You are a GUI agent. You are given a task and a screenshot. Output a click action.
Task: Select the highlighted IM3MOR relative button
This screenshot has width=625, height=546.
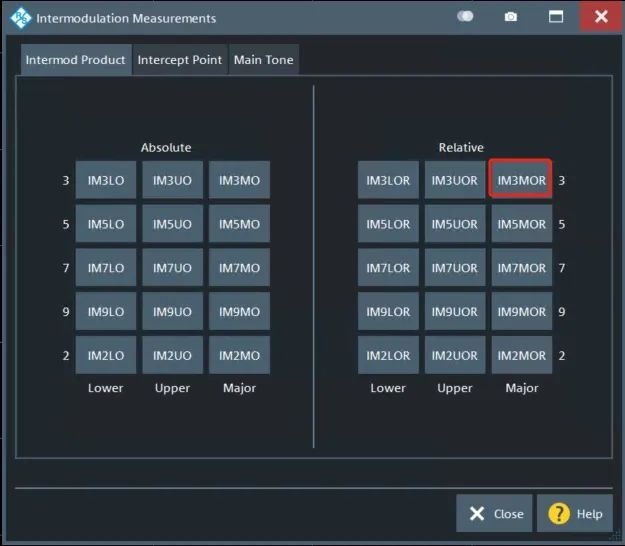(521, 181)
